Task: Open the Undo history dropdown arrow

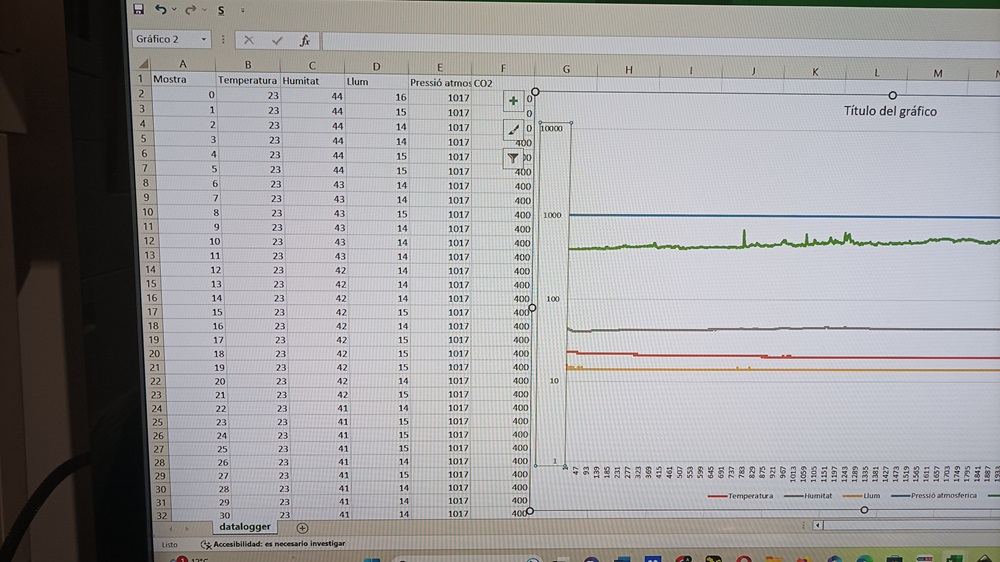Action: coord(173,9)
